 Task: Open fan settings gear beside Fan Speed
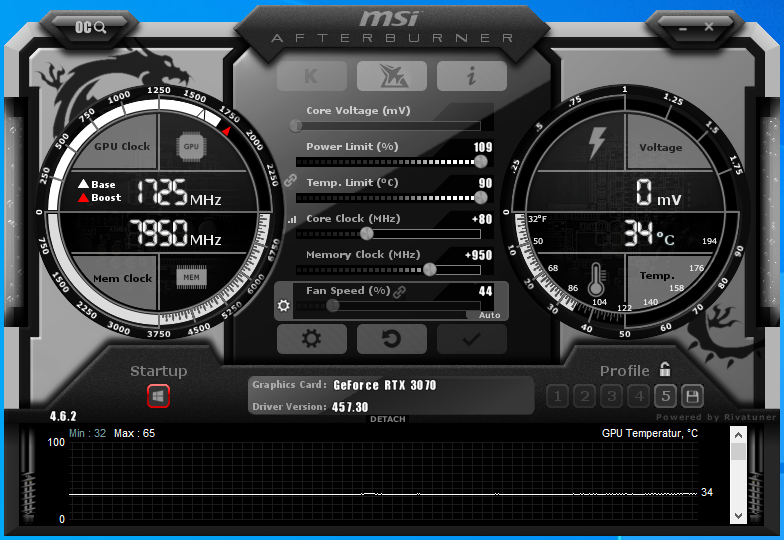pos(284,305)
